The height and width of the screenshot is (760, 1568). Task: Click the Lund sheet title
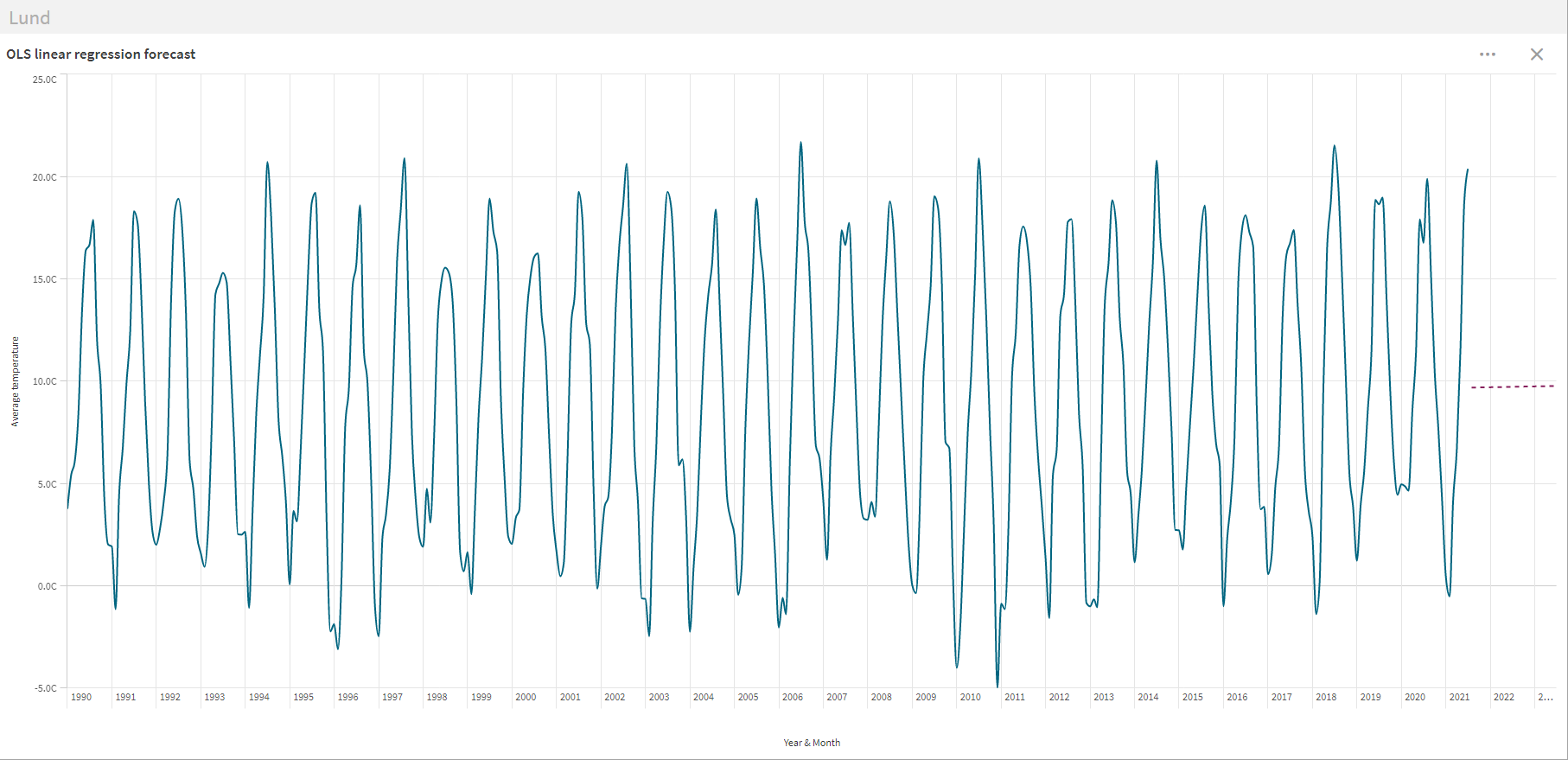(x=29, y=18)
